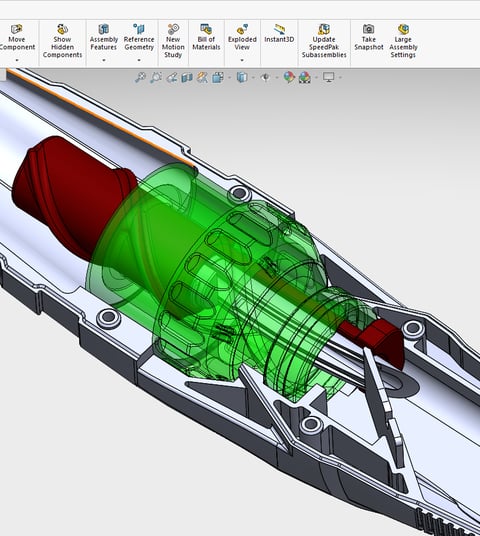Viewport: 480px width, 536px height.
Task: Click Show Hidden Components
Action: 62,41
